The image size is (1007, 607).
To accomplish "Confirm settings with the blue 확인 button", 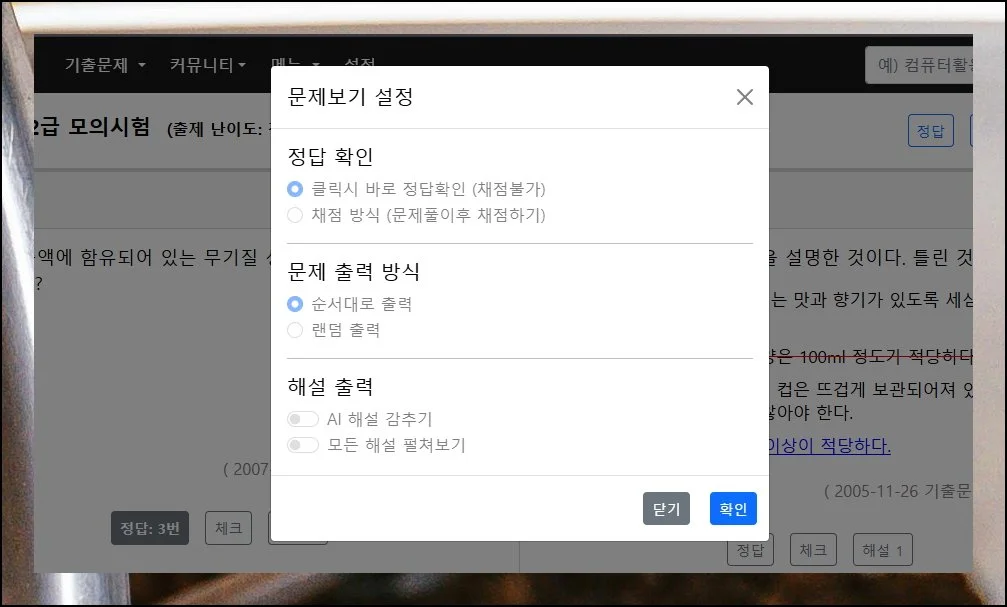I will pyautogui.click(x=733, y=509).
